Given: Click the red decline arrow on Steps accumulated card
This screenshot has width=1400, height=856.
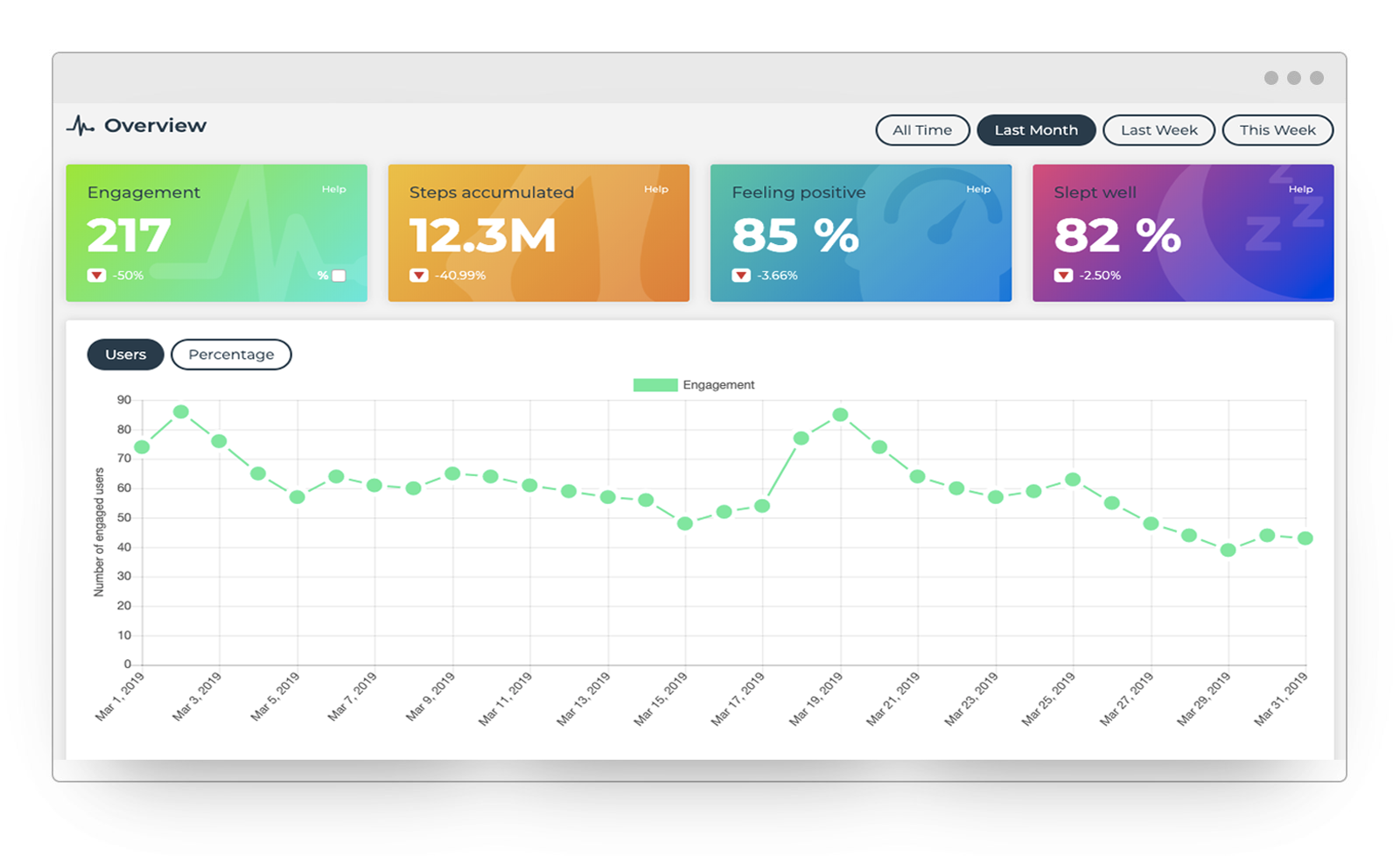Looking at the screenshot, I should click(x=418, y=275).
